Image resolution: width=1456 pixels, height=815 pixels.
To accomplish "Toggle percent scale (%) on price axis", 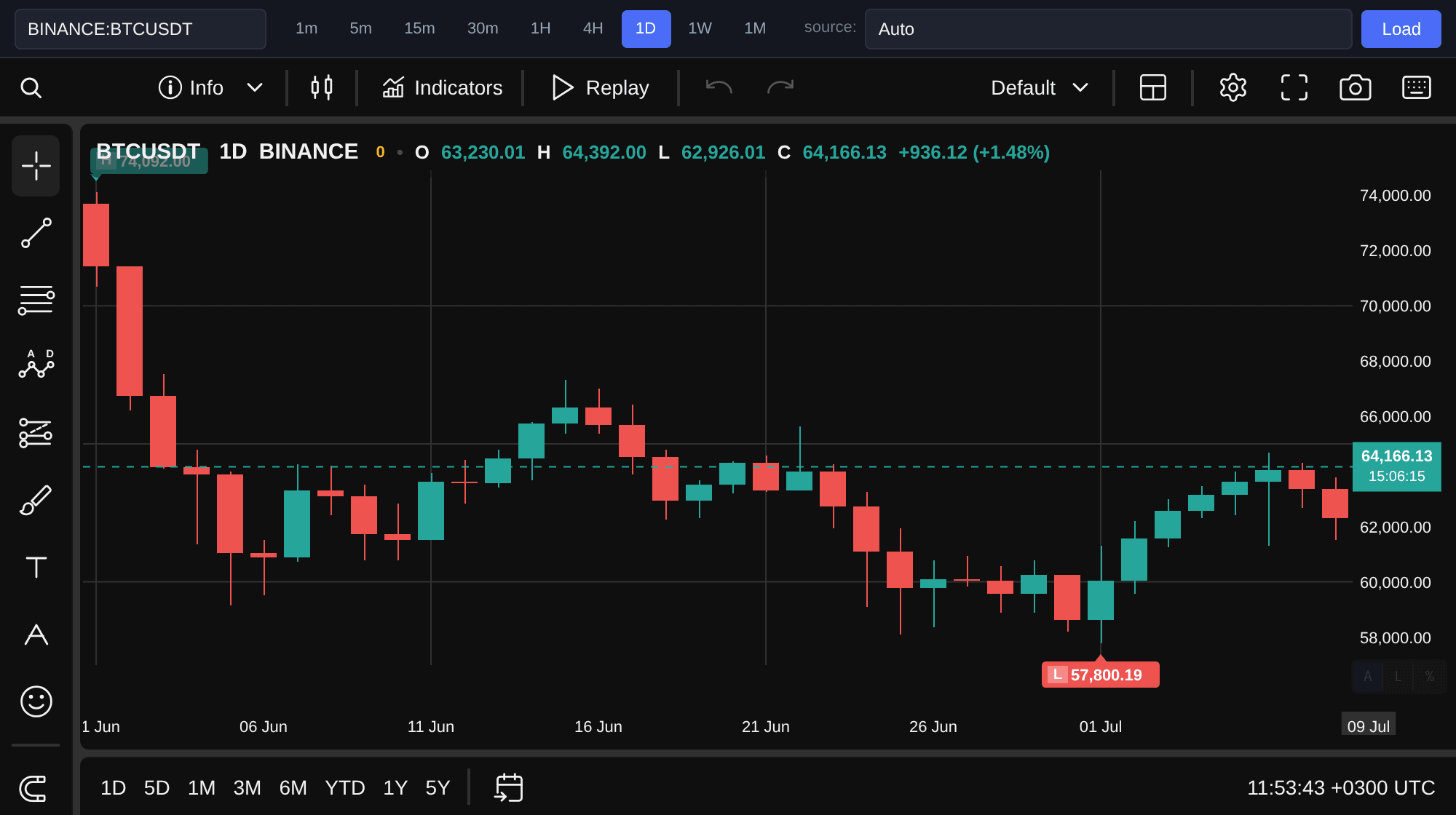I will tap(1429, 676).
